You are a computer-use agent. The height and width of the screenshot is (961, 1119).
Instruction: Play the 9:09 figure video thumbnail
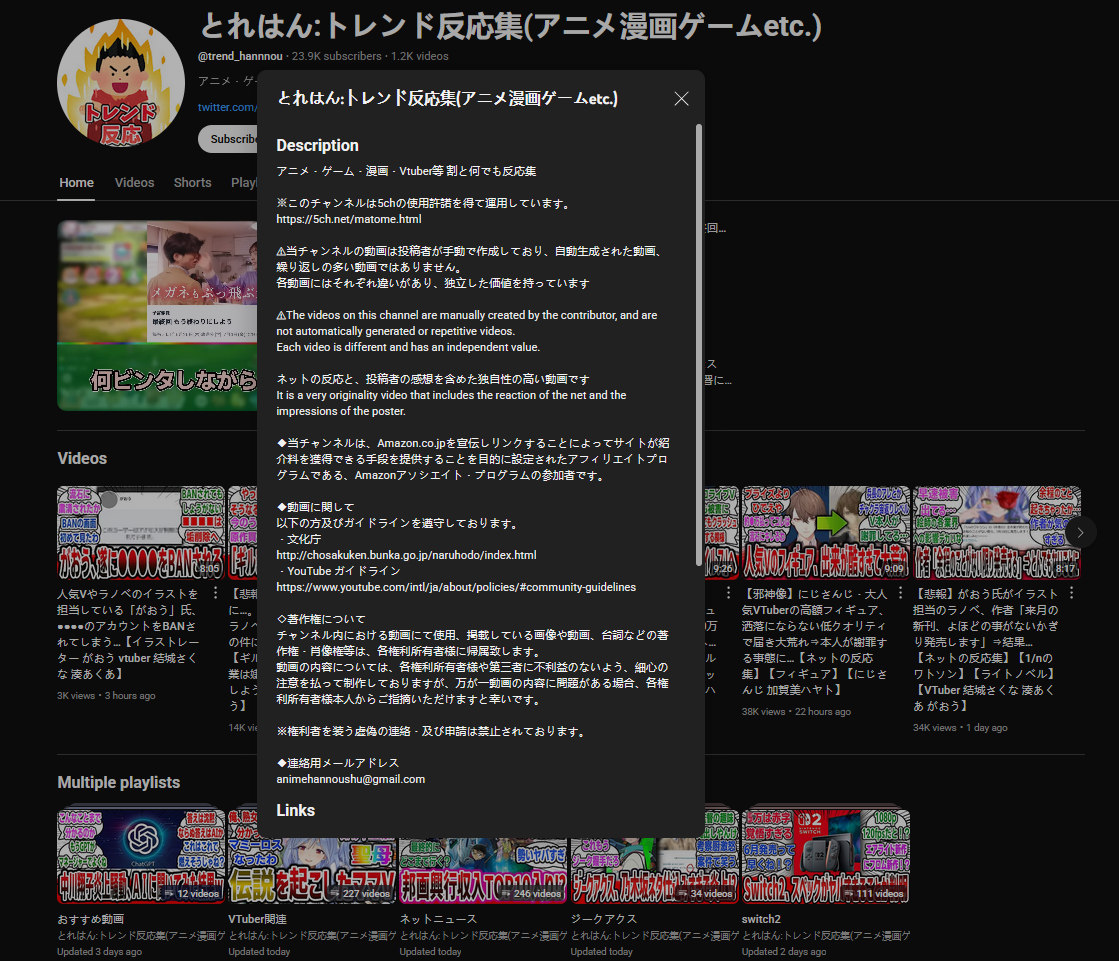pyautogui.click(x=826, y=532)
